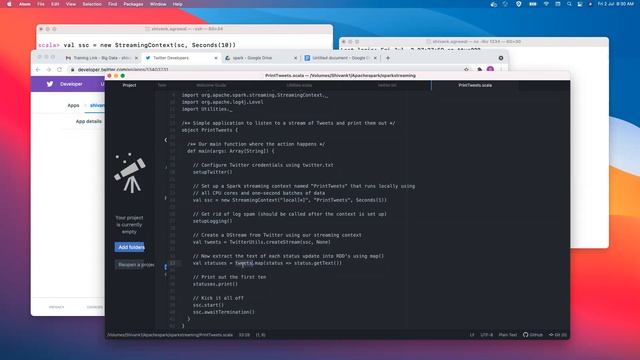Switch to spark Google Drive browser tab
Screen dimensions: 640x360
coord(260,58)
